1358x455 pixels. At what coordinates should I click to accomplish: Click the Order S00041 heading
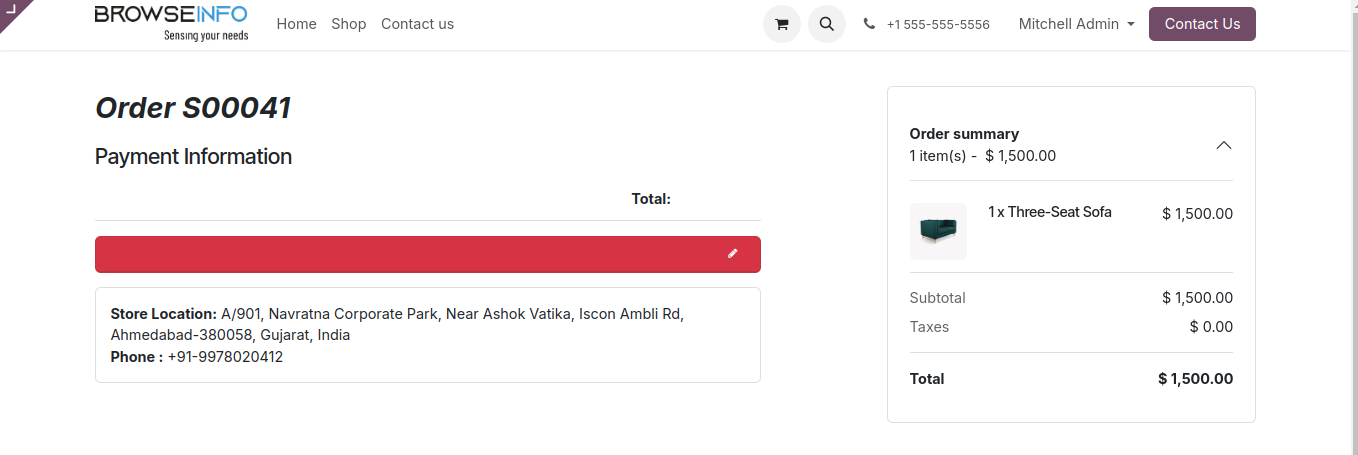[x=193, y=108]
